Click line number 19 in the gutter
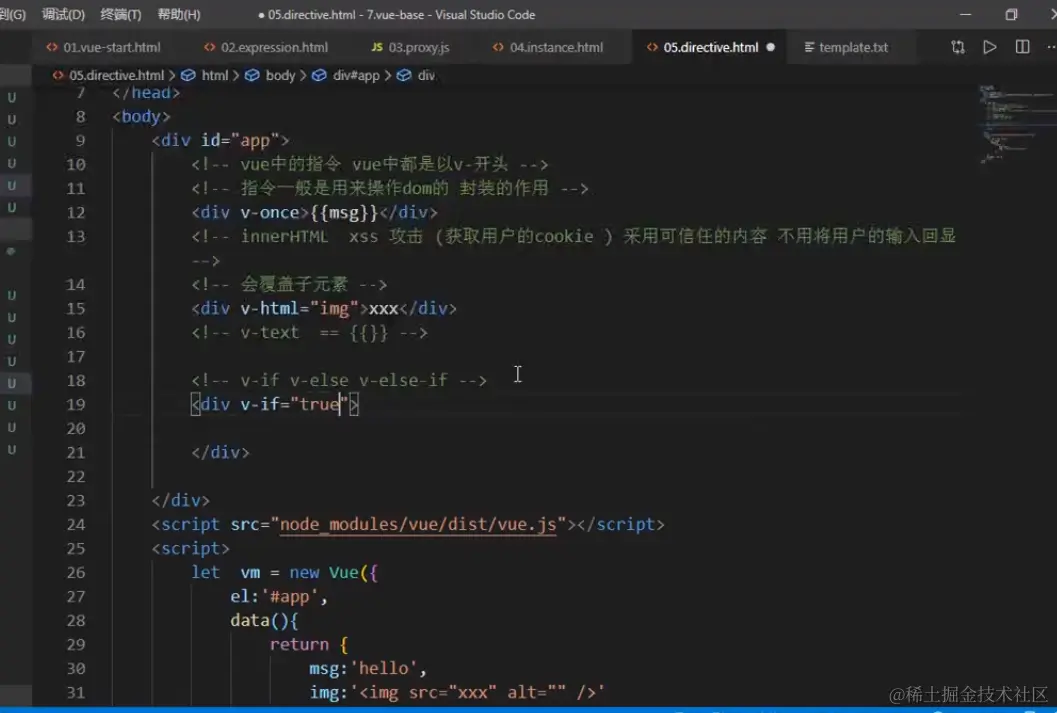This screenshot has height=713, width=1057. [76, 404]
